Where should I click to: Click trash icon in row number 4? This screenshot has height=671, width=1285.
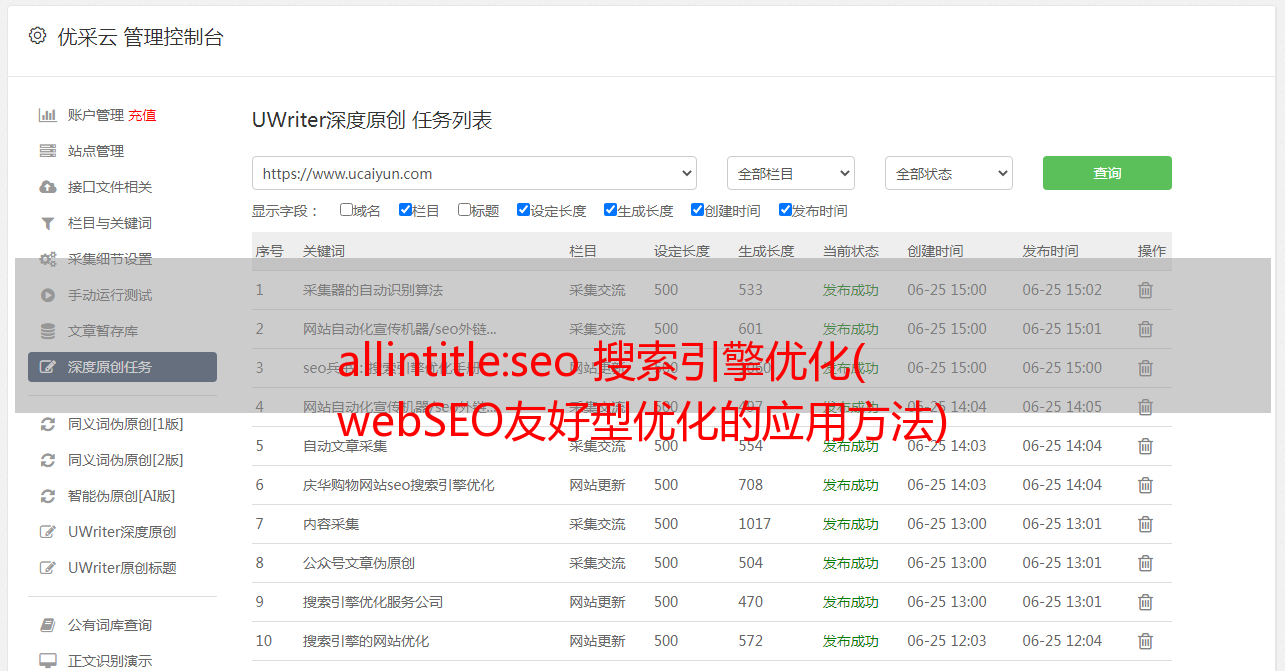[x=1145, y=407]
